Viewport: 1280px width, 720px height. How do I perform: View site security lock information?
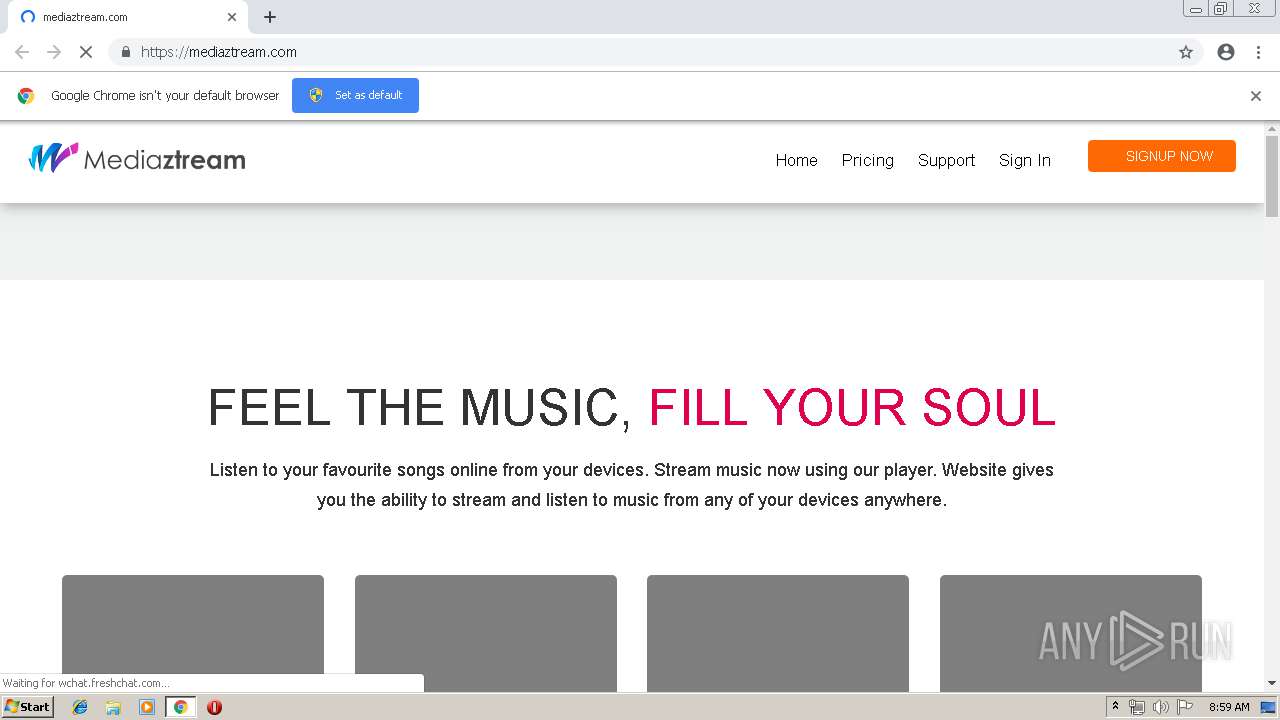coord(125,52)
